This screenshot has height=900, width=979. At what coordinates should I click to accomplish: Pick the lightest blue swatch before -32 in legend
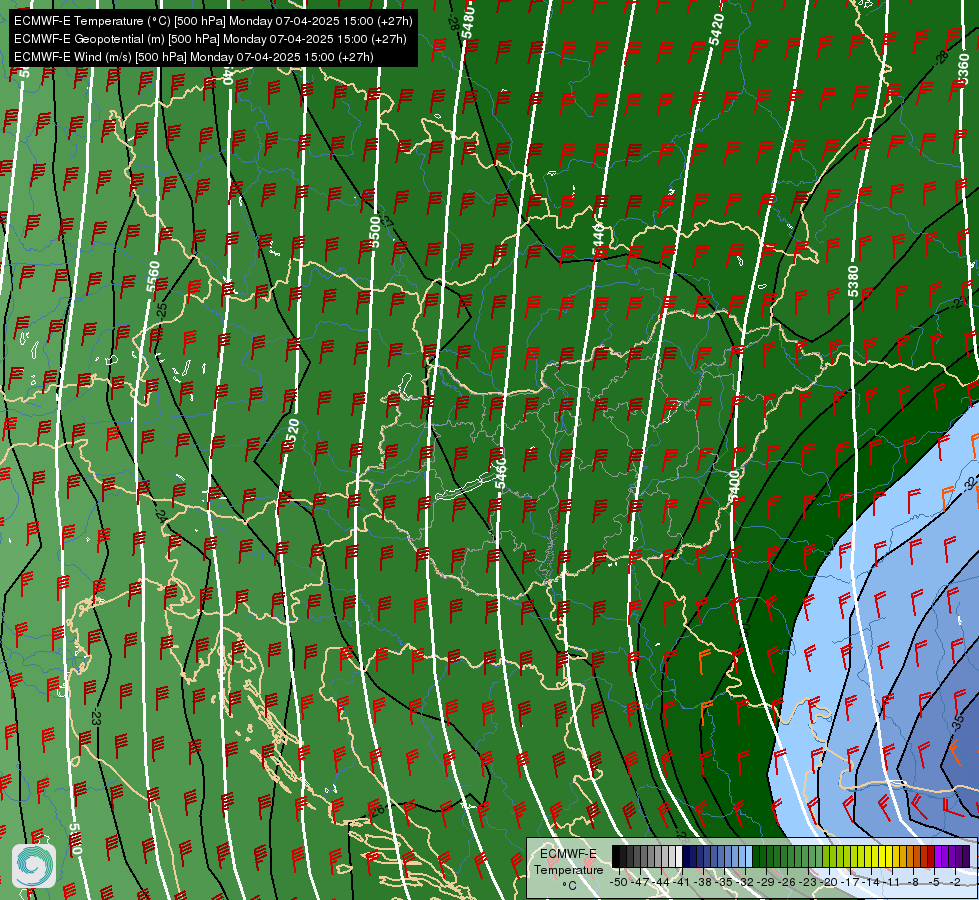coord(749,856)
